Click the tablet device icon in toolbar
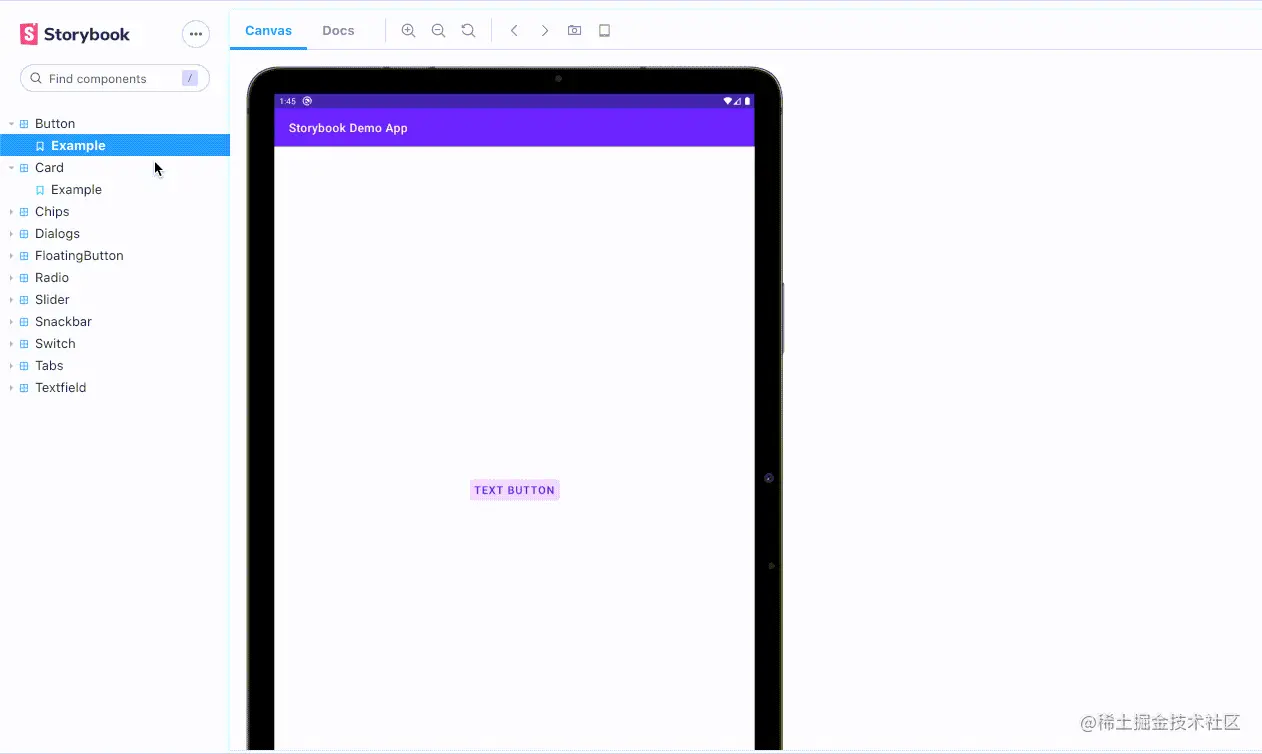Viewport: 1262px width, 754px height. coord(604,31)
